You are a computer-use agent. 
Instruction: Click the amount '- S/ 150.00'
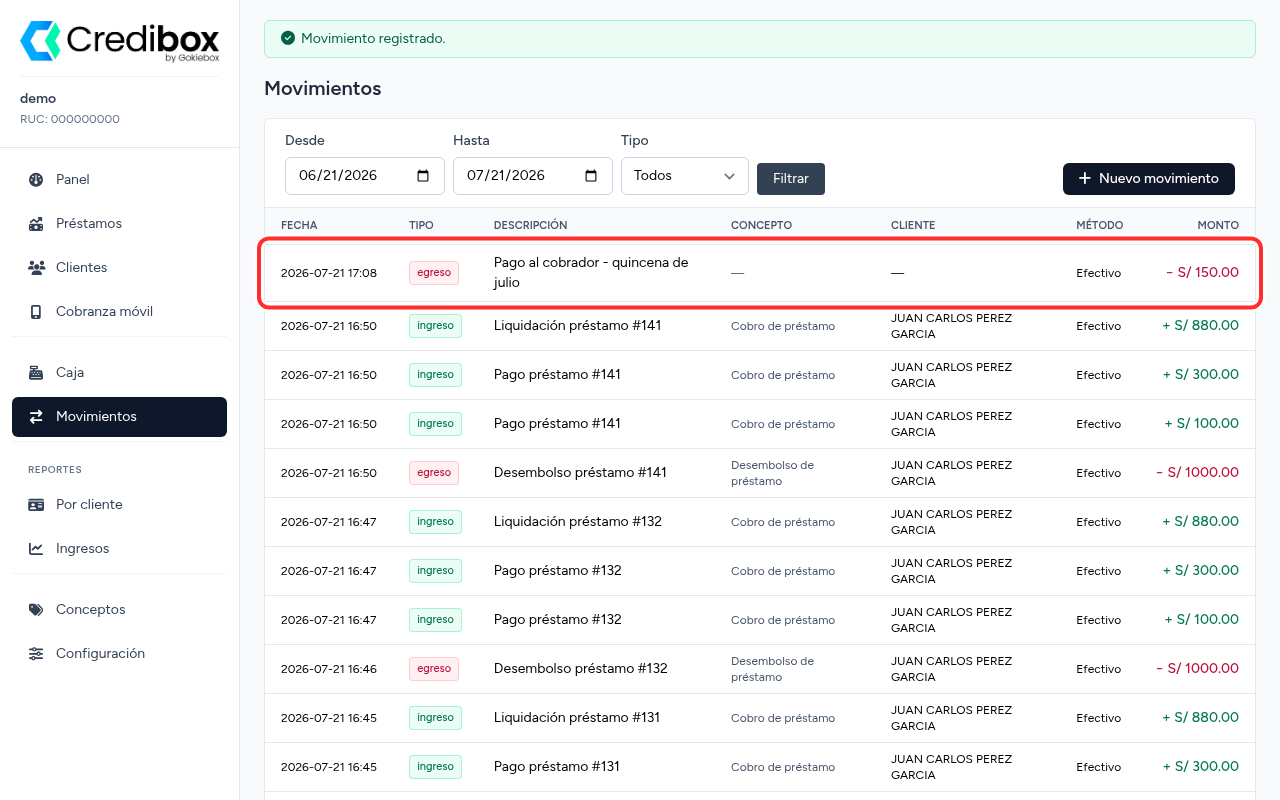1202,272
